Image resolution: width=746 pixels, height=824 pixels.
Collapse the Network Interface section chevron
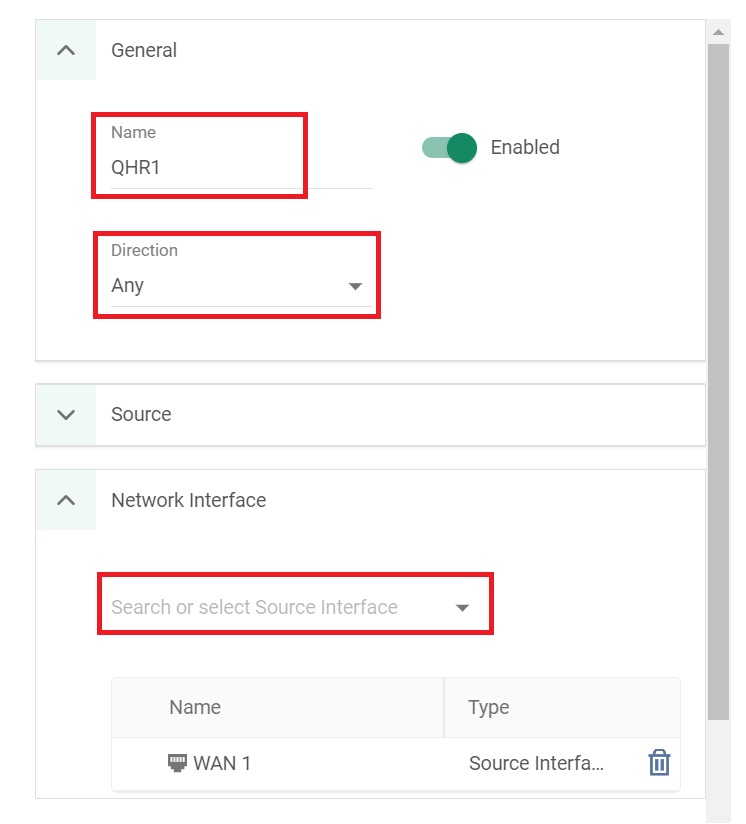pyautogui.click(x=66, y=500)
